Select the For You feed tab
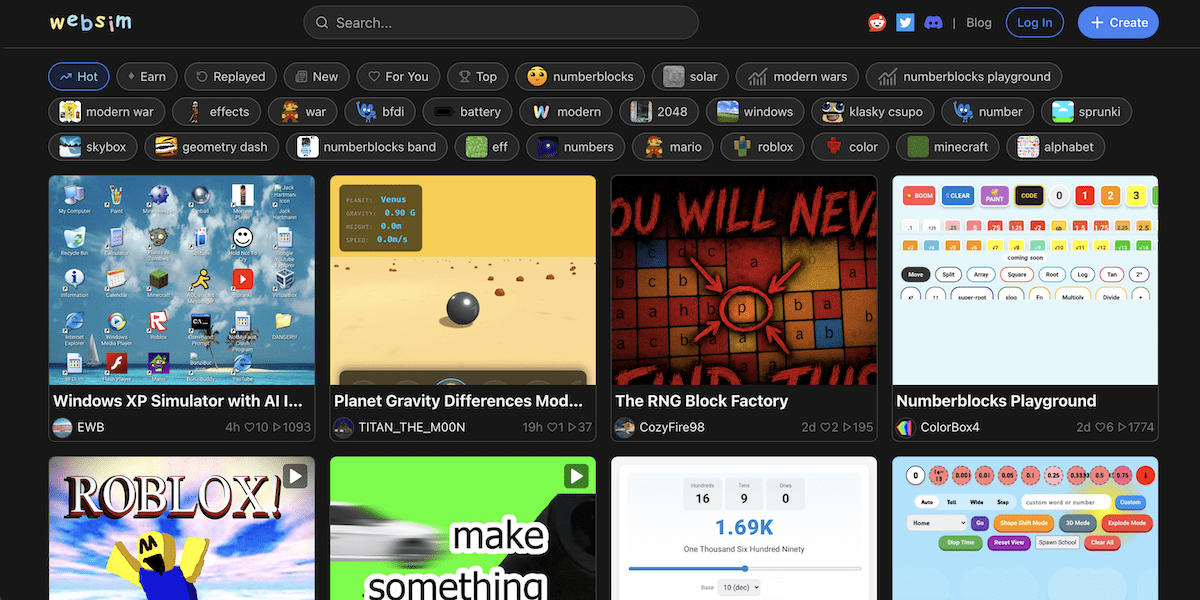This screenshot has height=600, width=1200. pos(398,76)
